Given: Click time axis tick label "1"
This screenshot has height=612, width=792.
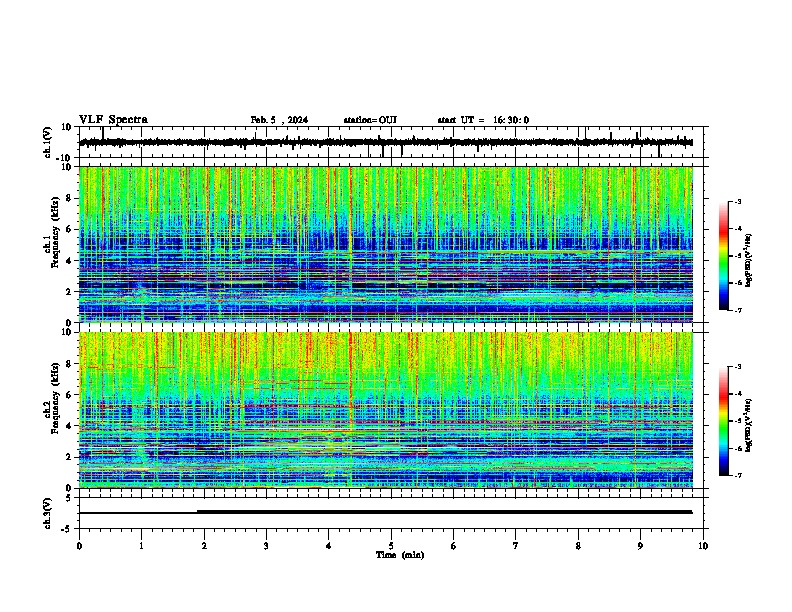Looking at the screenshot, I should [141, 546].
